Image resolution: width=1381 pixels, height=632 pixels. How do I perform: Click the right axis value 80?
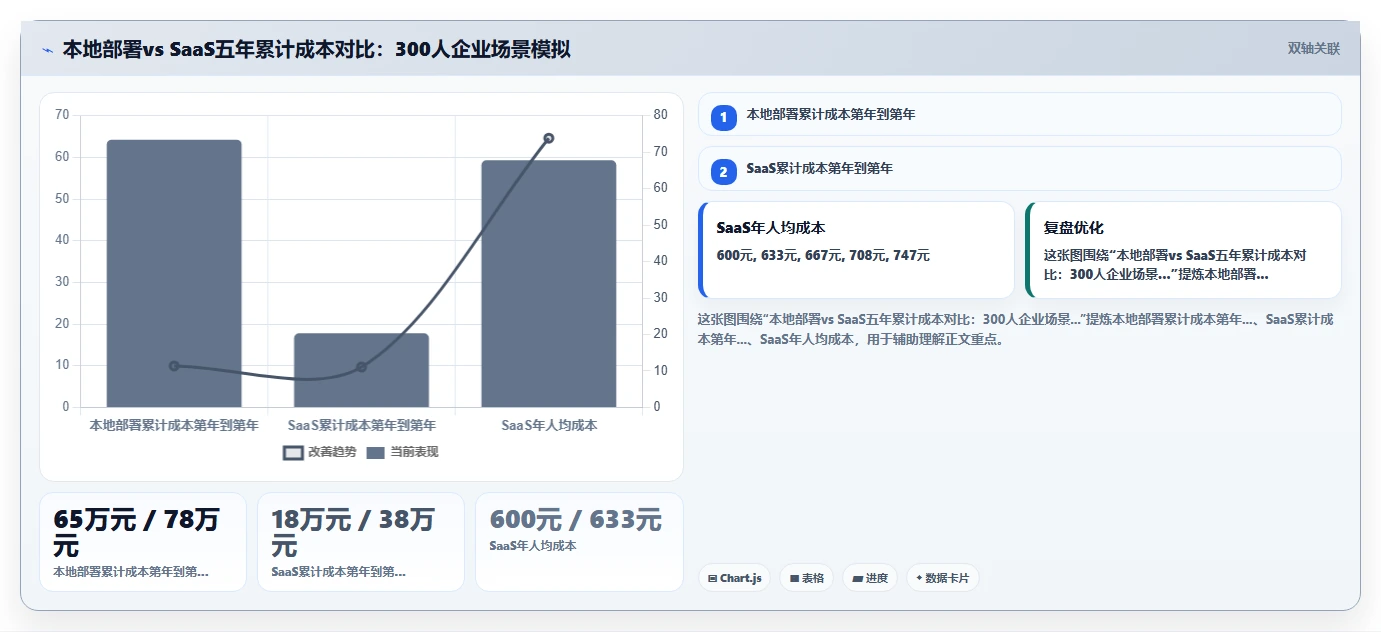[x=661, y=115]
